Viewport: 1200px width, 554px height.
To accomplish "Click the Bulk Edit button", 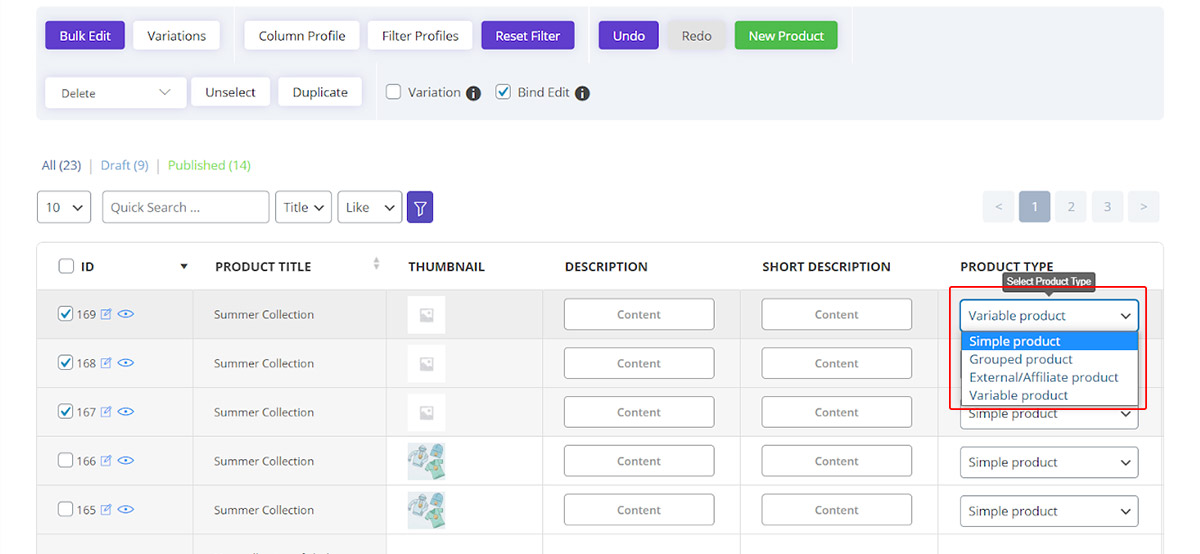I will pos(85,36).
